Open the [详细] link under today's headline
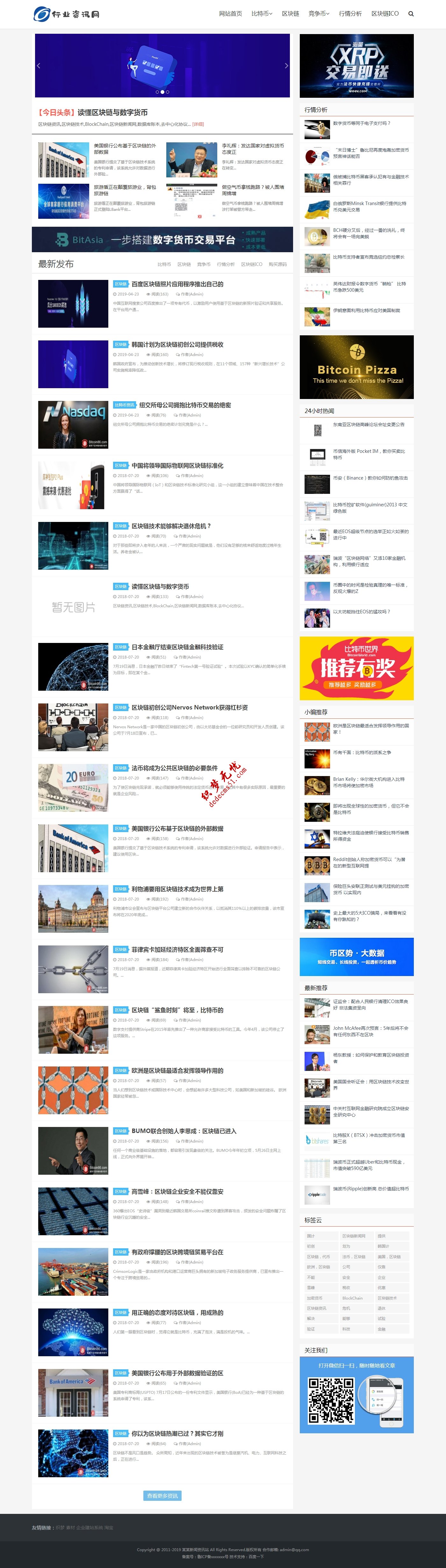Screen dimensions: 446x1568 [198, 124]
